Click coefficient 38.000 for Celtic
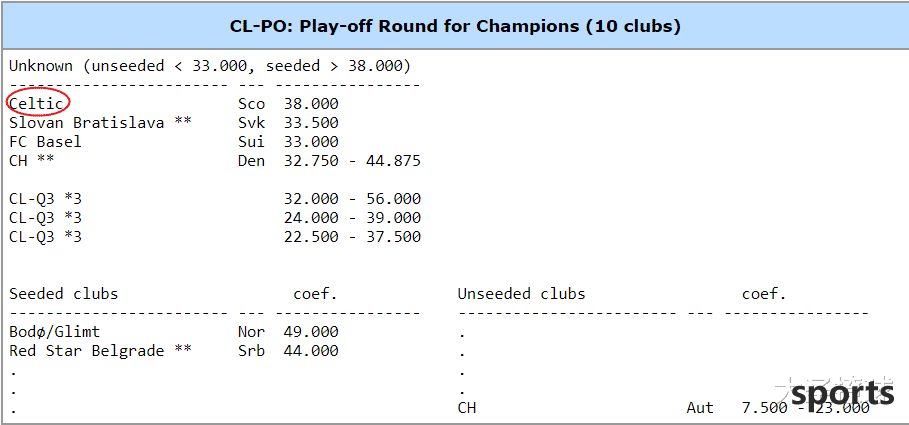This screenshot has width=909, height=425. click(311, 104)
